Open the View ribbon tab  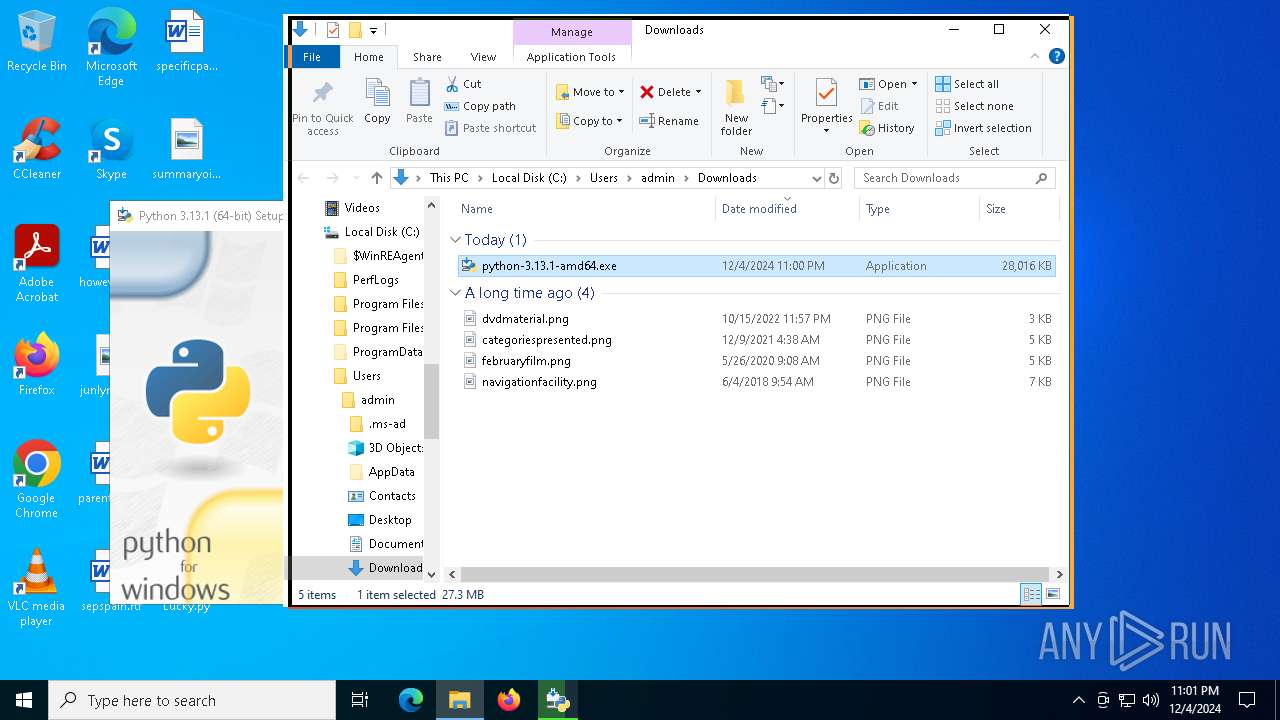[x=483, y=57]
